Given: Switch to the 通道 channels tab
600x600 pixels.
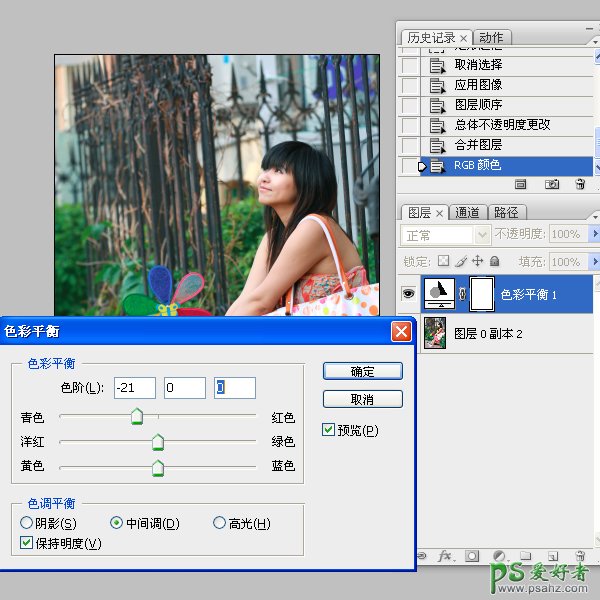Looking at the screenshot, I should tap(467, 213).
